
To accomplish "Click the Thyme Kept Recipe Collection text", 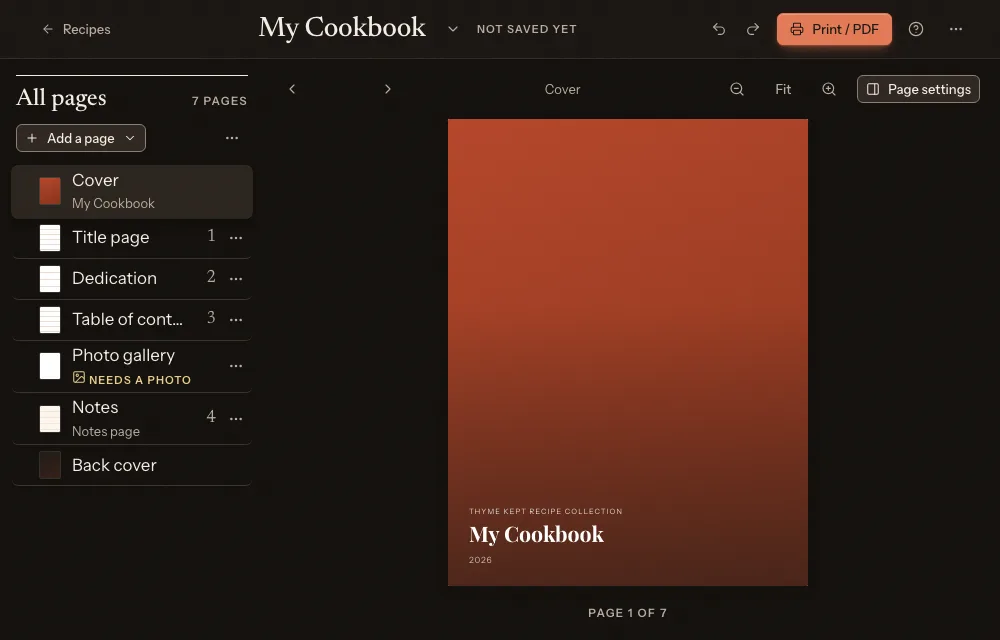I will point(545,511).
